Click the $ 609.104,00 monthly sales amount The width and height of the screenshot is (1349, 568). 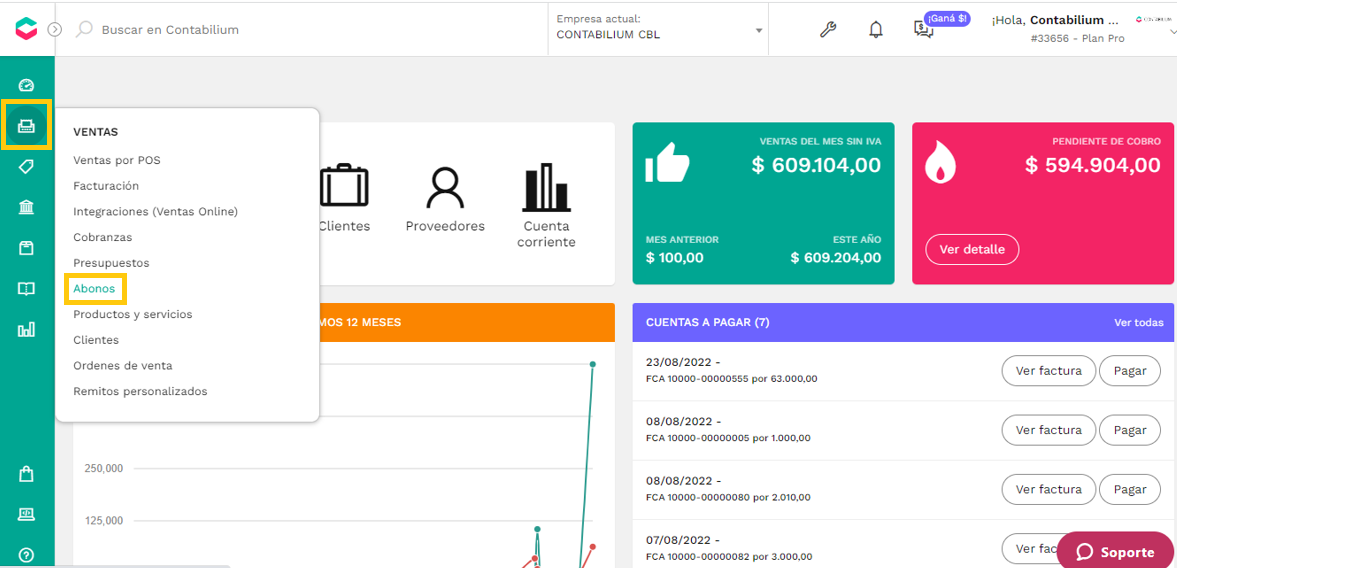point(816,165)
